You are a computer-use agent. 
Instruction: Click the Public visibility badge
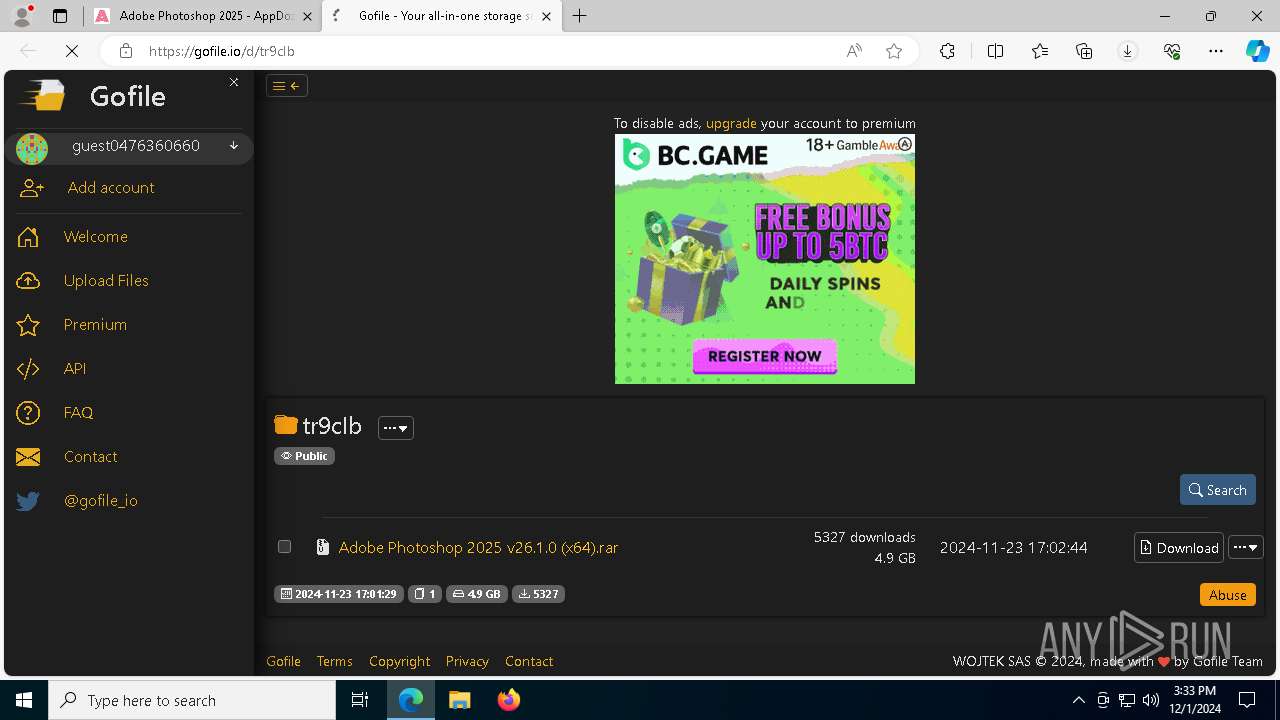pos(304,456)
